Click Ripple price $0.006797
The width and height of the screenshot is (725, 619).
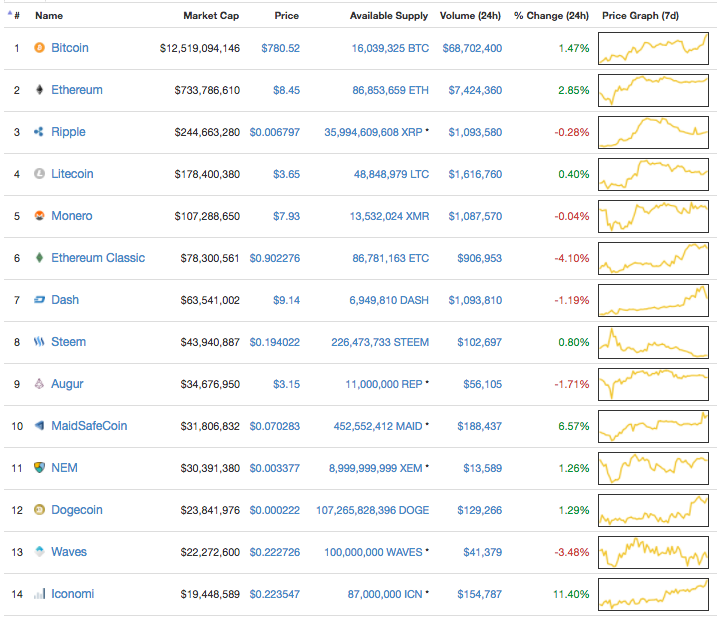[275, 132]
